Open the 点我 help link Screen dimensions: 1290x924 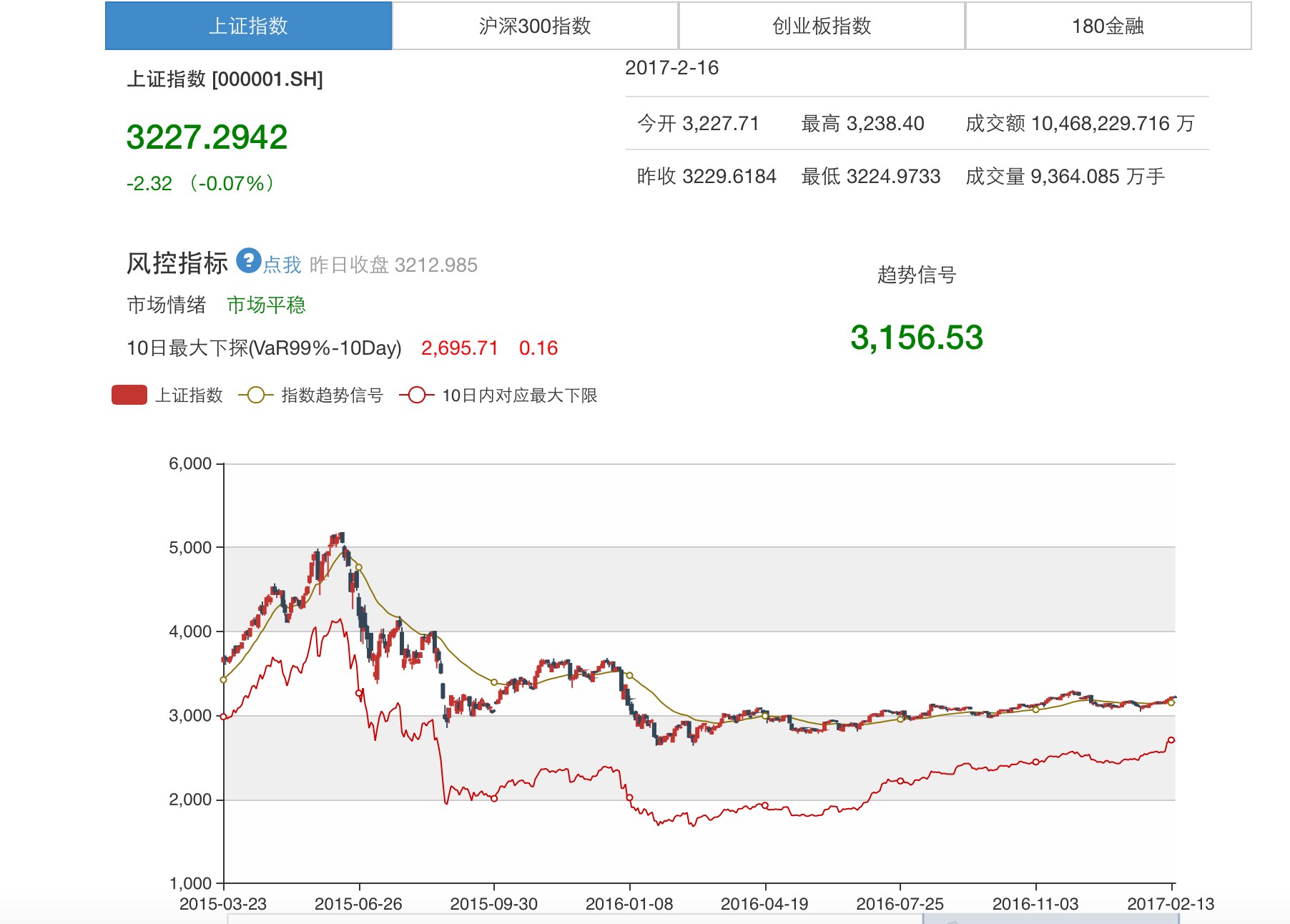tap(282, 265)
